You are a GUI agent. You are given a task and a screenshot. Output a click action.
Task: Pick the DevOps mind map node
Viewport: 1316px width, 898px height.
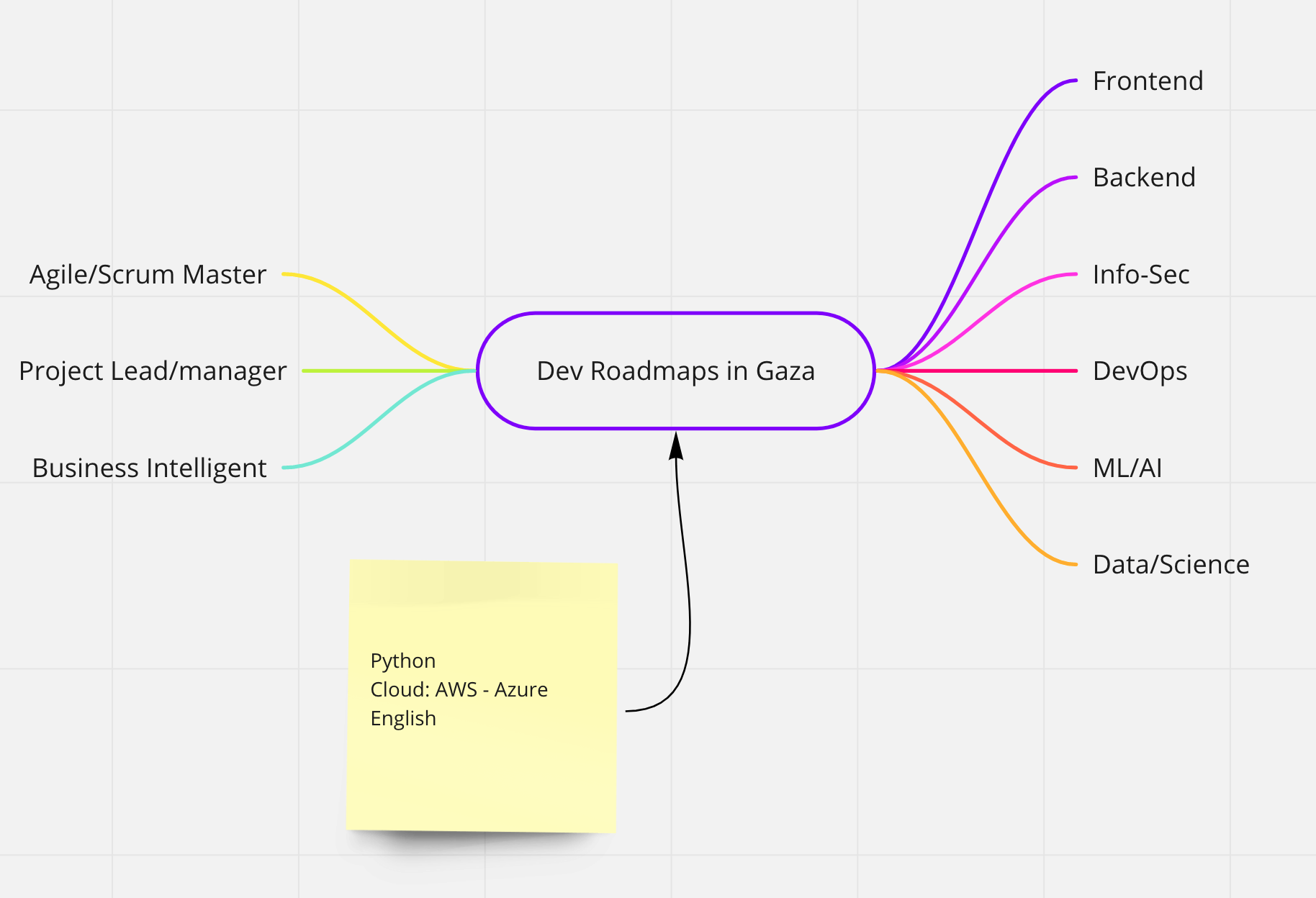click(x=1139, y=371)
